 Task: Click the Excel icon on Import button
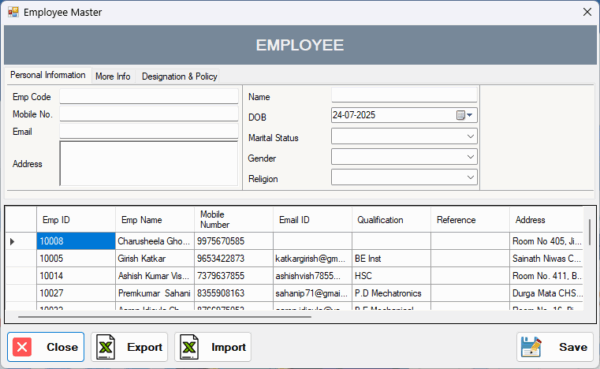point(189,347)
